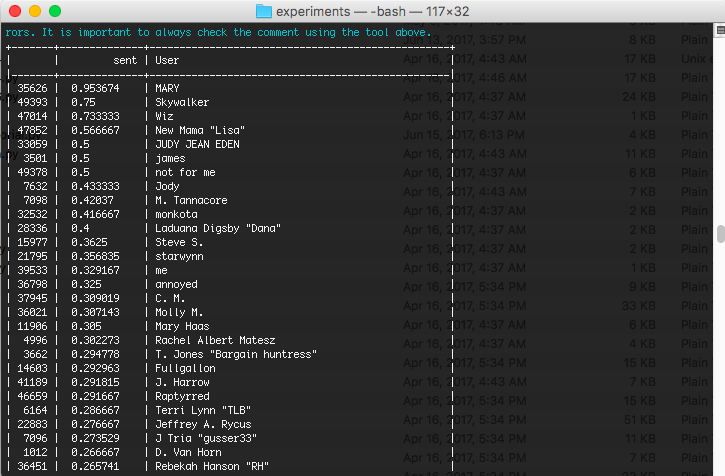Click the user name 'annoyed'
This screenshot has width=725, height=476.
point(176,284)
